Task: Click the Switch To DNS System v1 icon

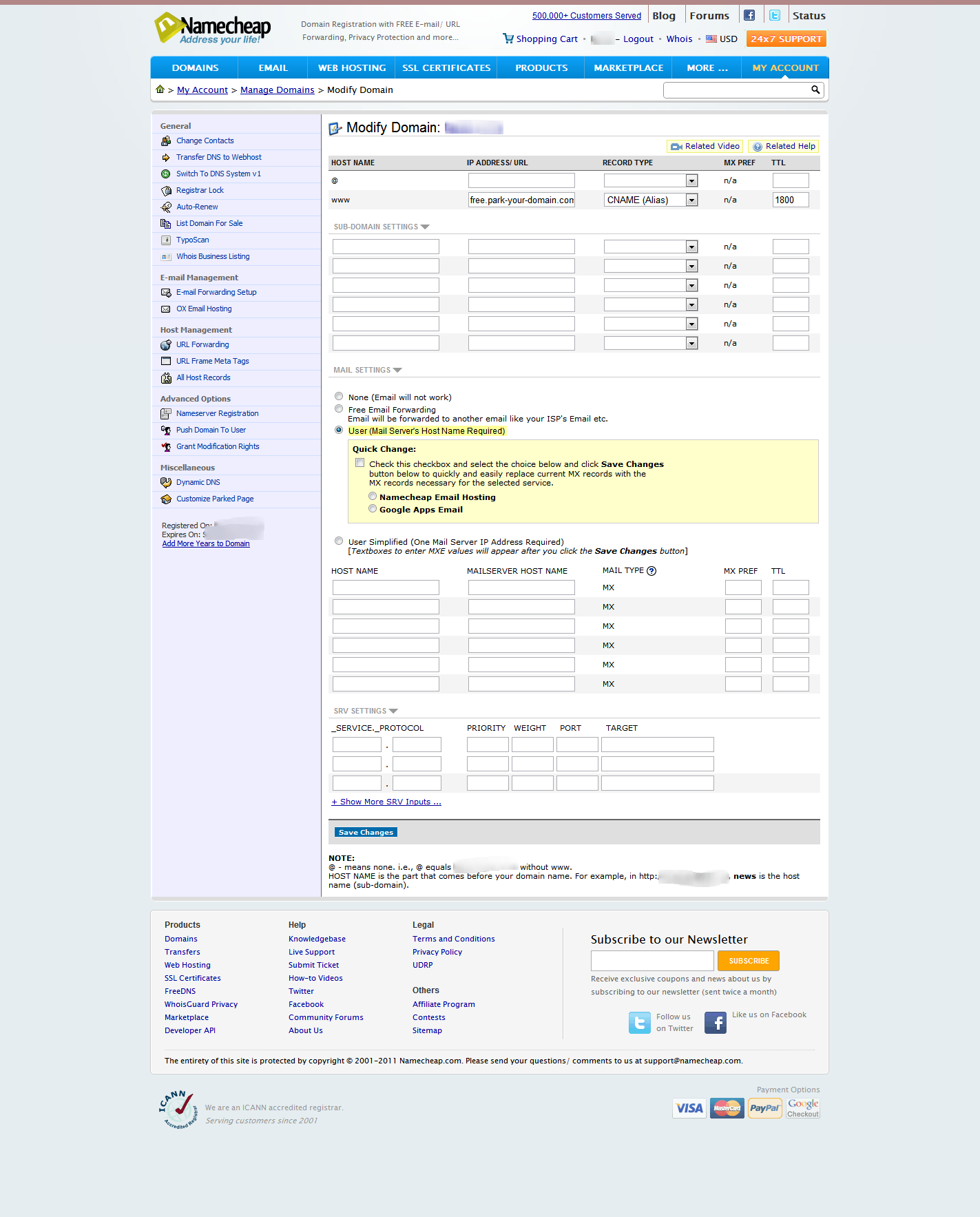Action: tap(166, 174)
